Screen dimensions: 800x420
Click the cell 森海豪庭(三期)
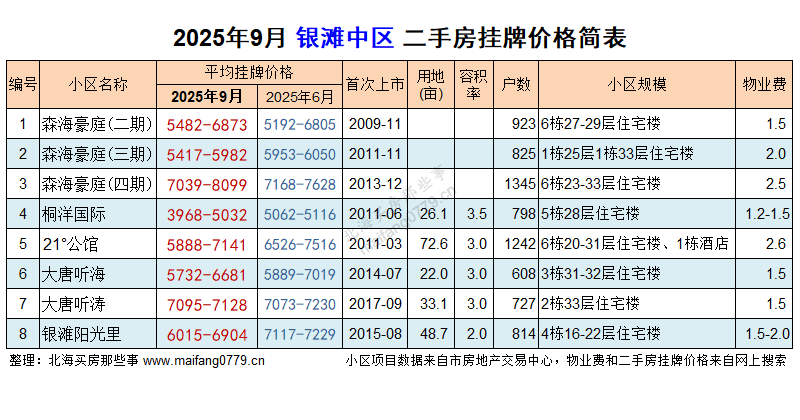[97, 154]
